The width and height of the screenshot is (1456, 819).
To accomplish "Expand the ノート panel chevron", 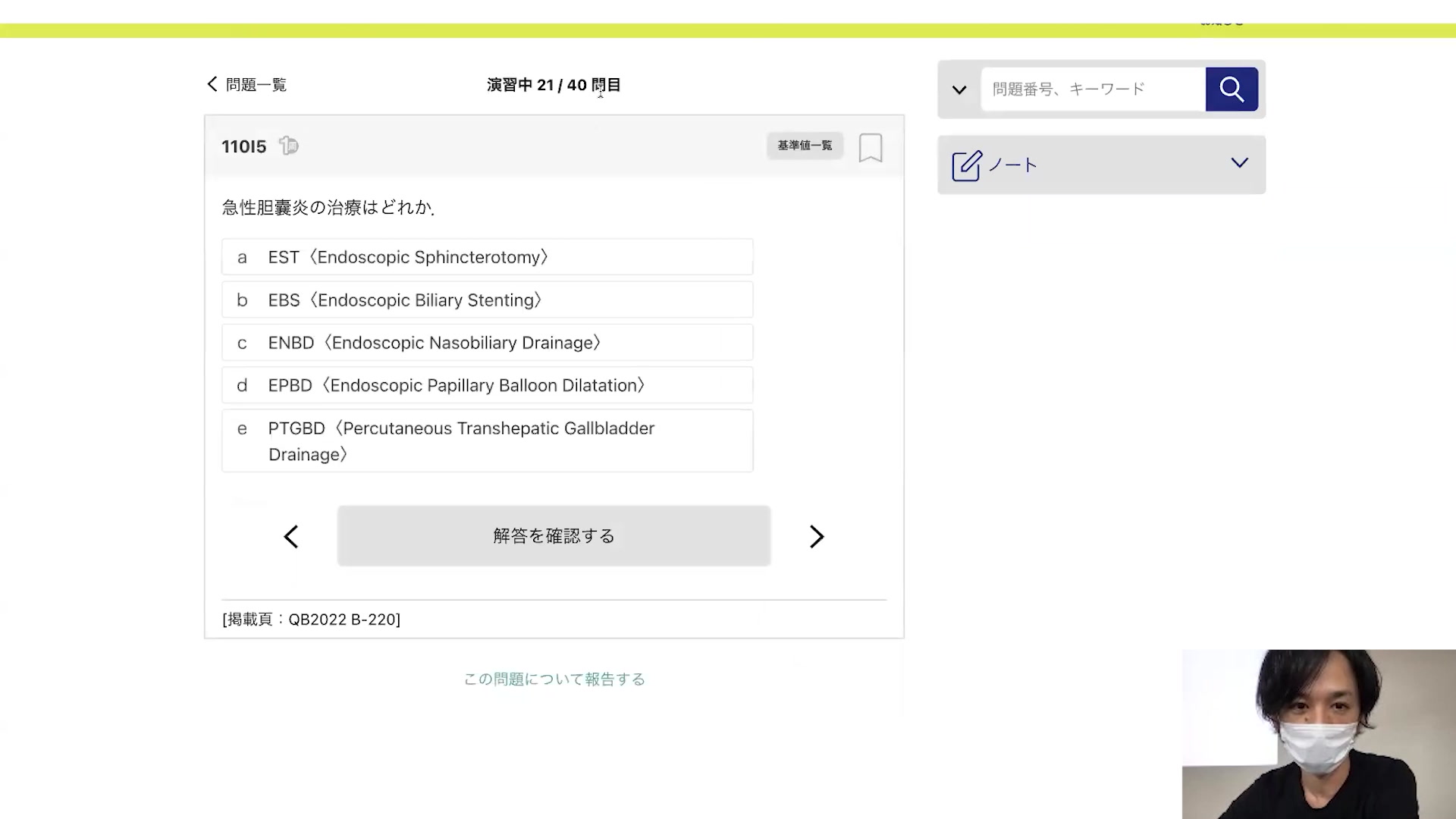I will tap(1239, 163).
